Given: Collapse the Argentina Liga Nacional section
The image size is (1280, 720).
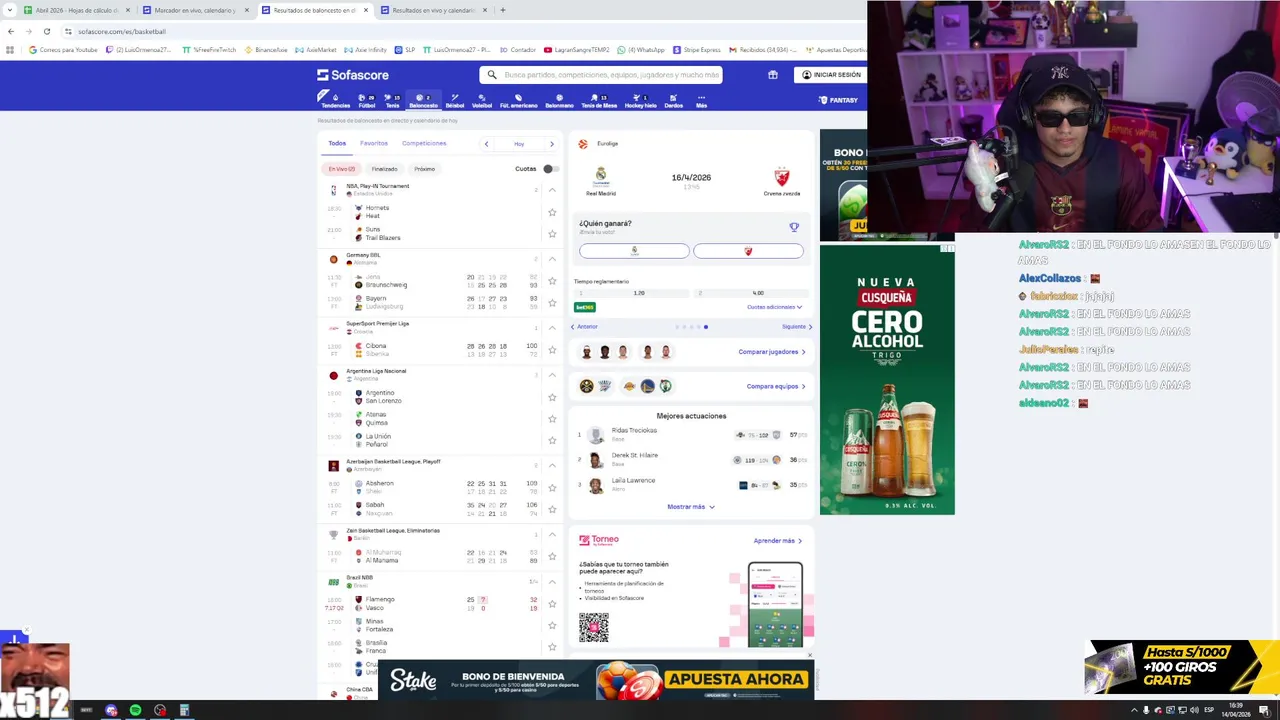Looking at the screenshot, I should 552,375.
